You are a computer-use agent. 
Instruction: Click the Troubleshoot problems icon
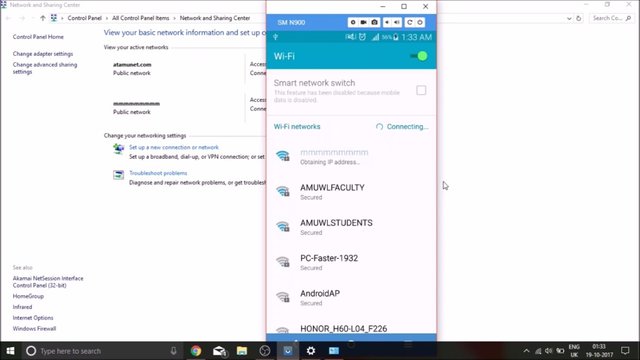(x=118, y=175)
